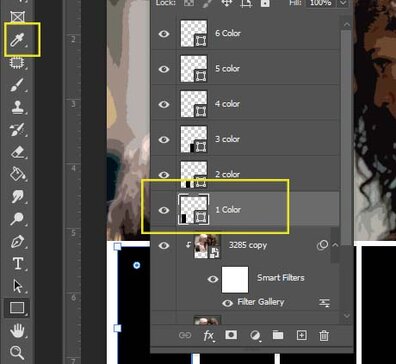This screenshot has height=364, width=396.
Task: Select the Paint Bucket tool
Action: tap(17, 174)
